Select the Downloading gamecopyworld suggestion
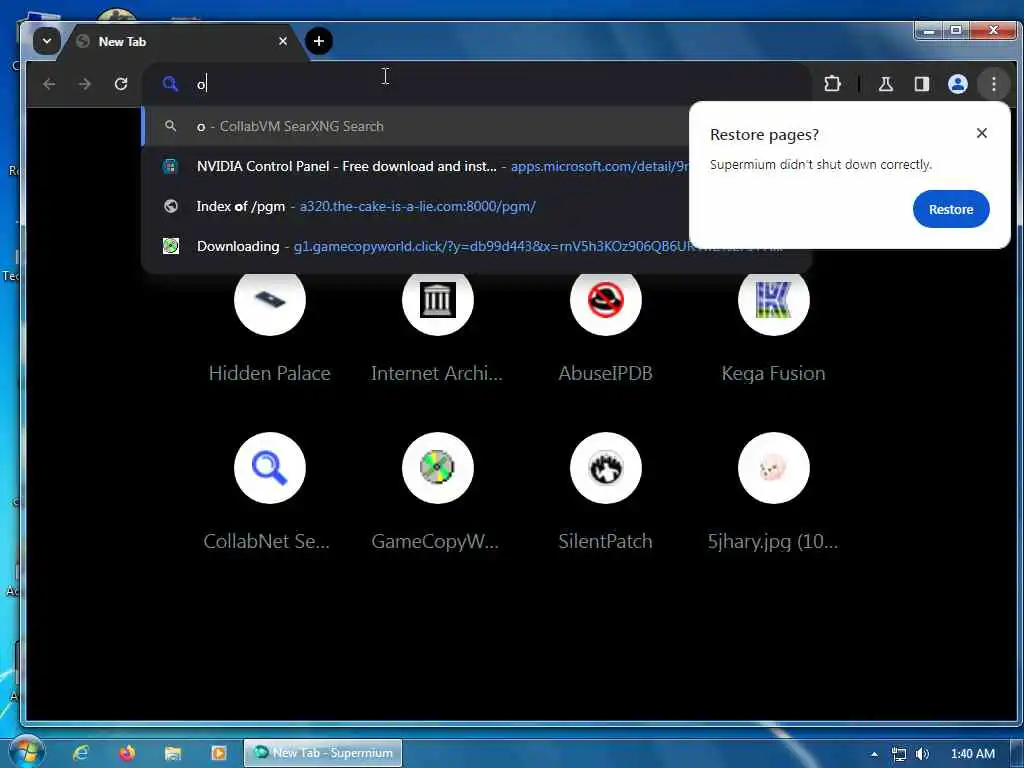The image size is (1024, 768). tap(415, 246)
